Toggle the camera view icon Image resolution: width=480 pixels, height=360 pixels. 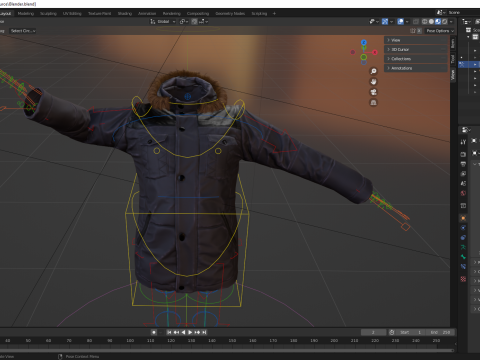(374, 92)
